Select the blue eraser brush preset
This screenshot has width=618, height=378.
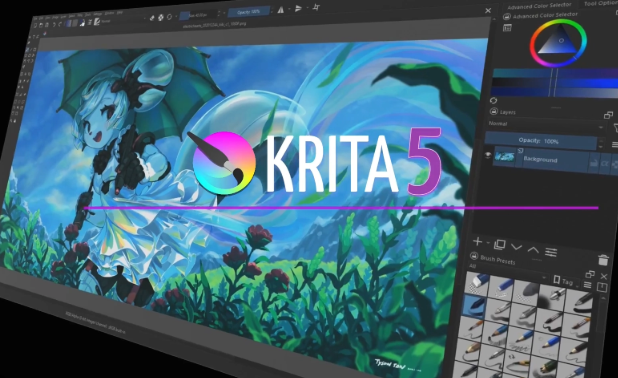point(501,287)
